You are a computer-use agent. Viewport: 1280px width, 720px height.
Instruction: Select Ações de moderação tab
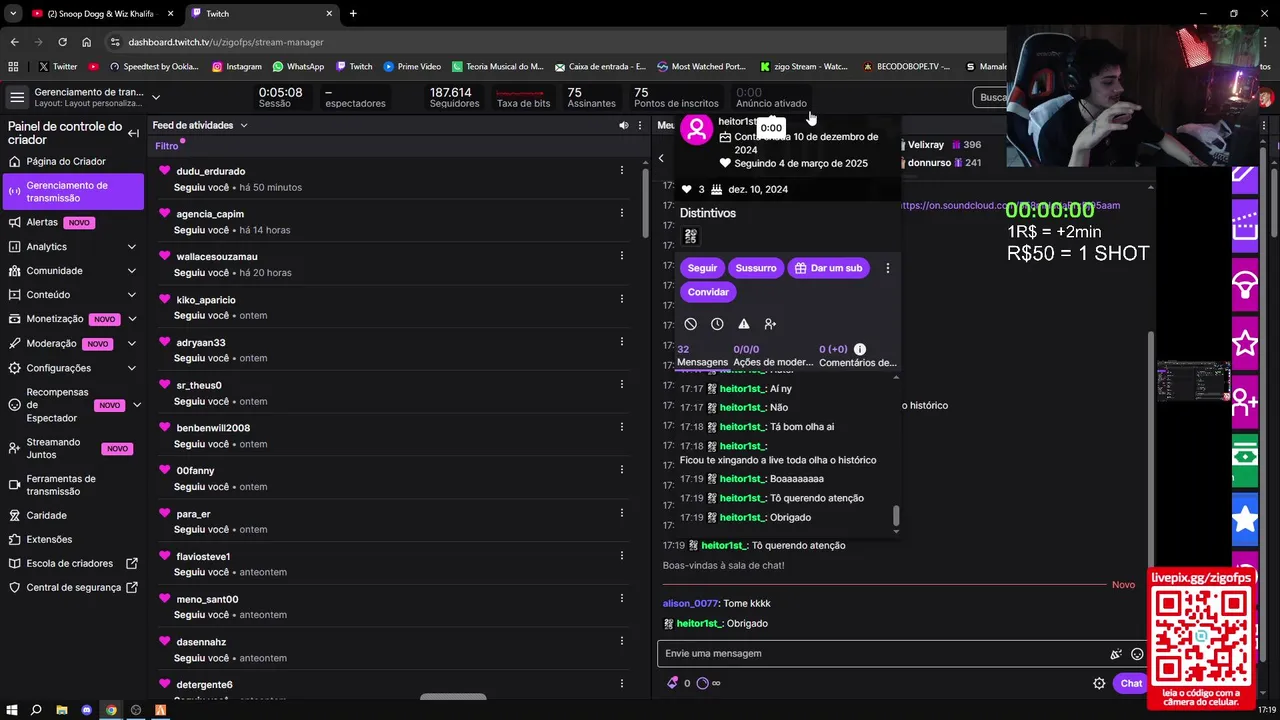coord(773,356)
